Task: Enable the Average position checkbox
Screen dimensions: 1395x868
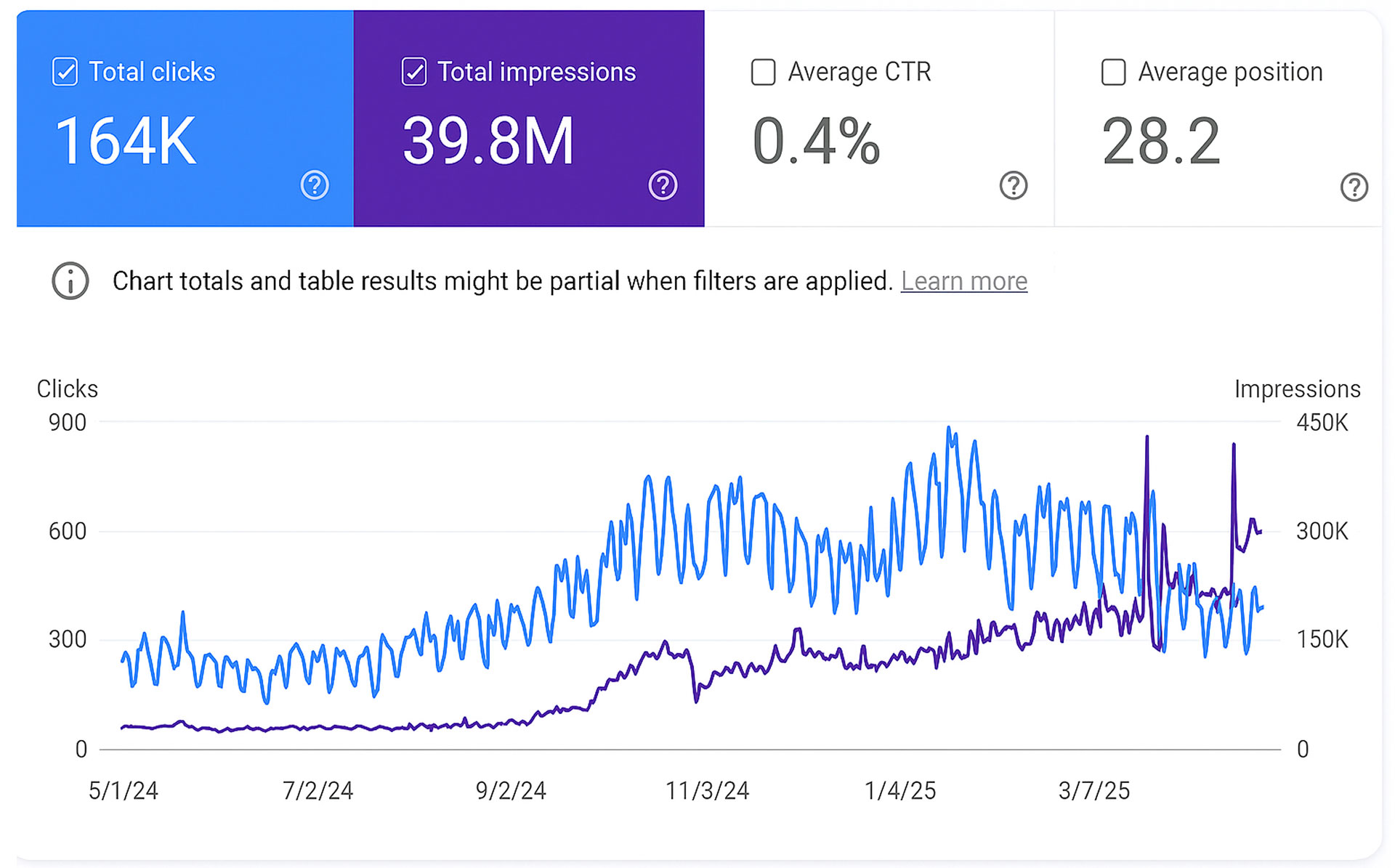Action: pos(1113,72)
